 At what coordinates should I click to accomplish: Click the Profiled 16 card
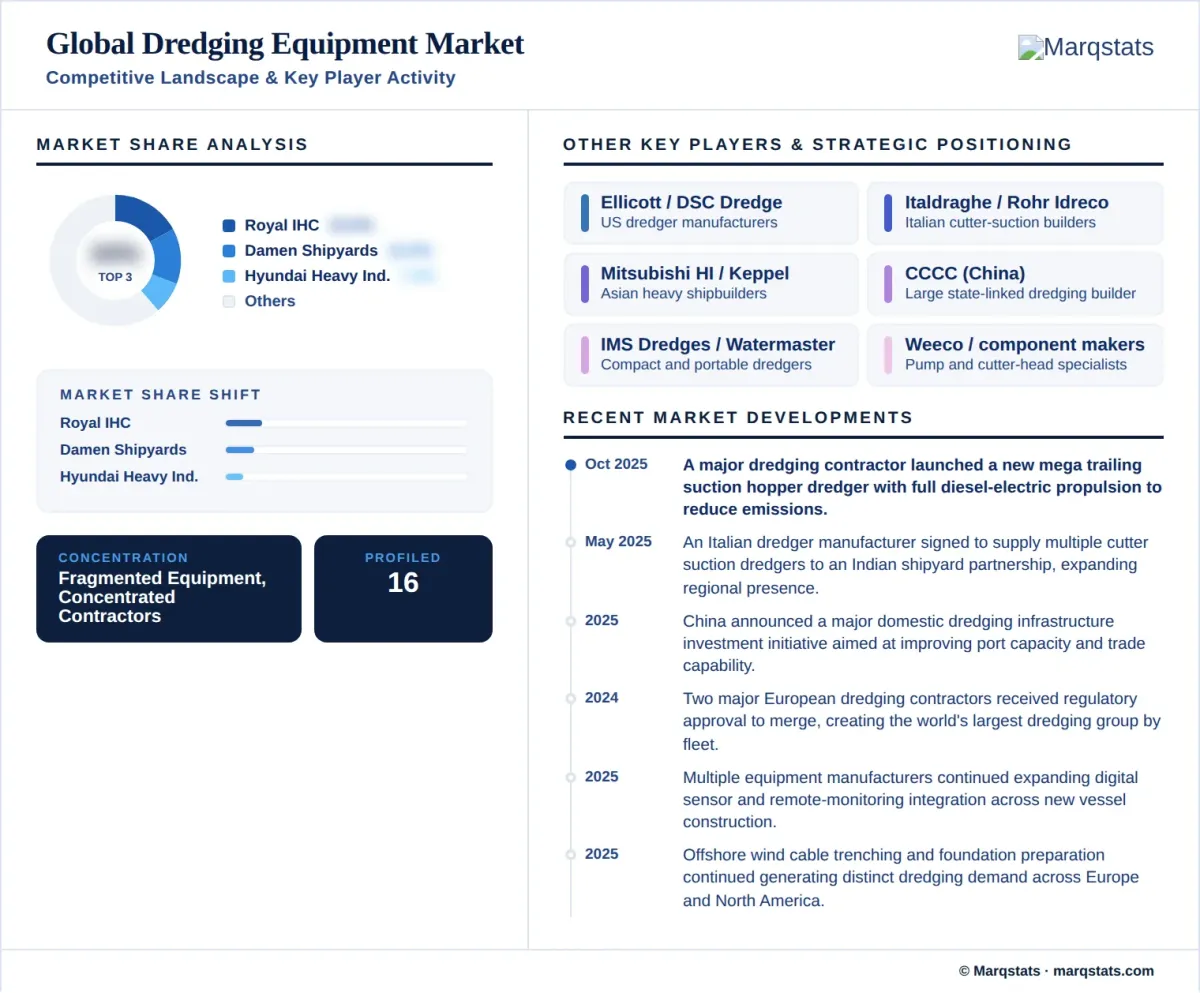403,588
